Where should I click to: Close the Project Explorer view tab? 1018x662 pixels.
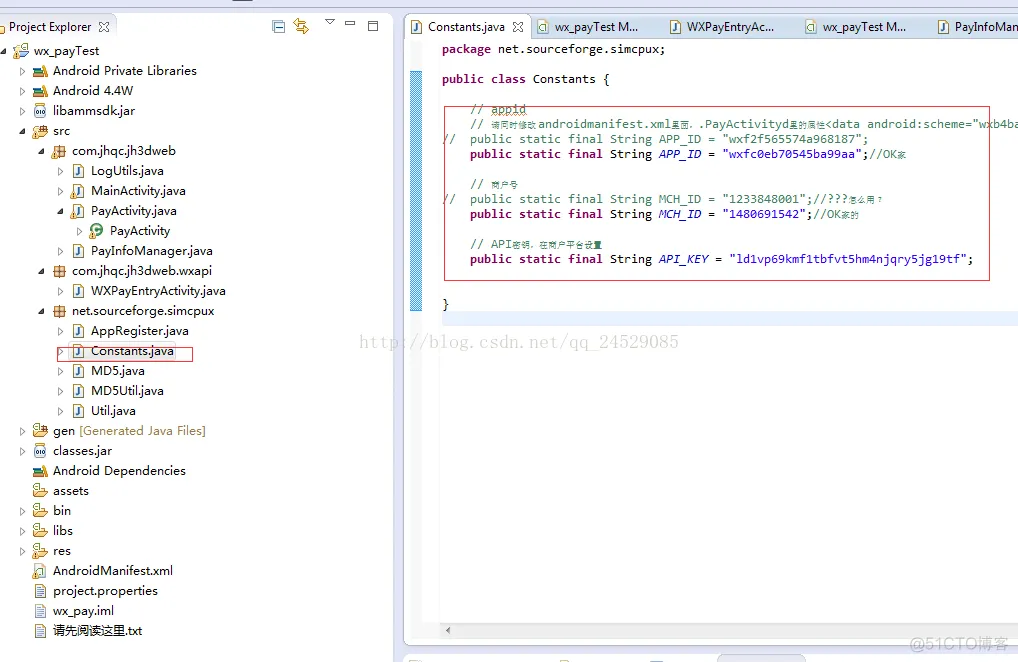click(104, 27)
